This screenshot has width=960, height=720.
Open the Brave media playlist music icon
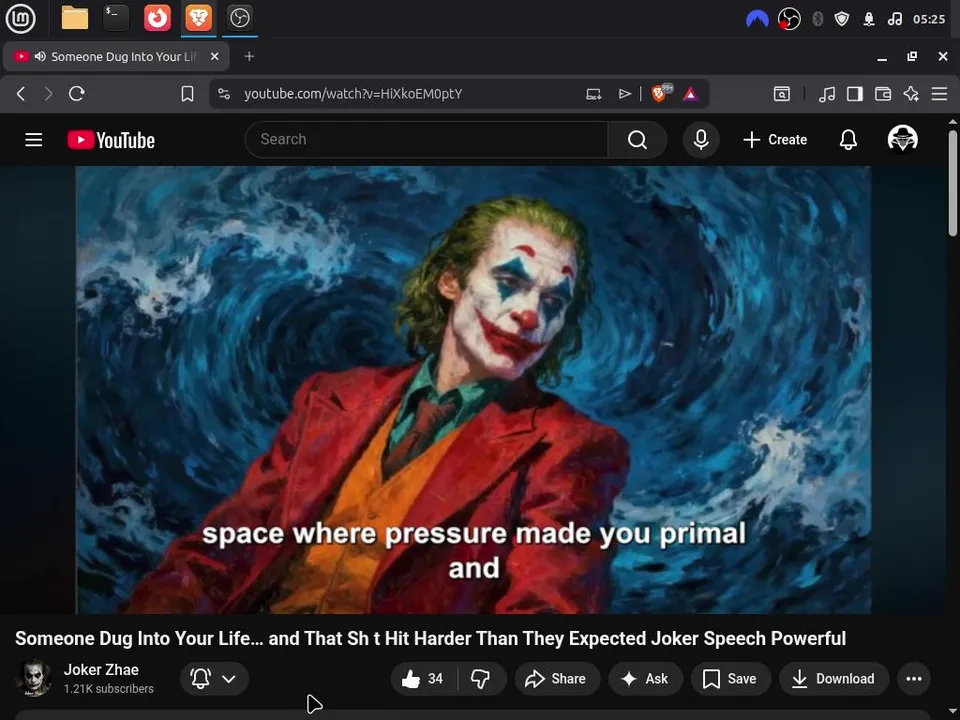(x=827, y=94)
